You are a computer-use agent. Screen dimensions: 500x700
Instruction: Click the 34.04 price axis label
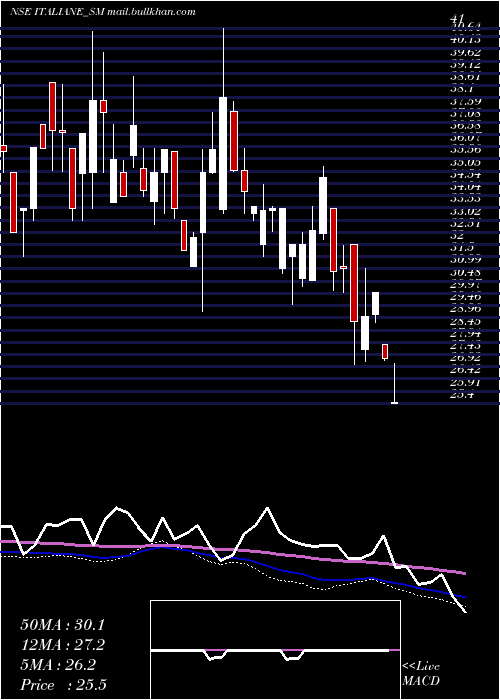[466, 188]
